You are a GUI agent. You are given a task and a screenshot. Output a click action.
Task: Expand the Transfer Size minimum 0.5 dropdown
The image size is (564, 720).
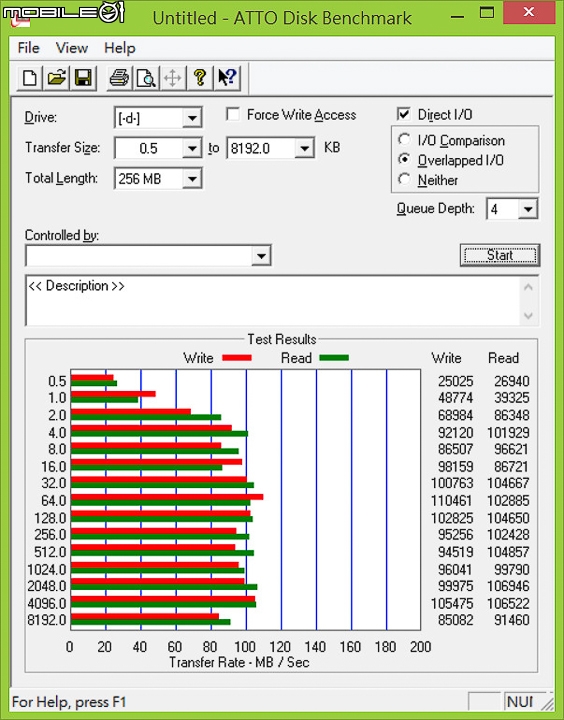pyautogui.click(x=192, y=148)
